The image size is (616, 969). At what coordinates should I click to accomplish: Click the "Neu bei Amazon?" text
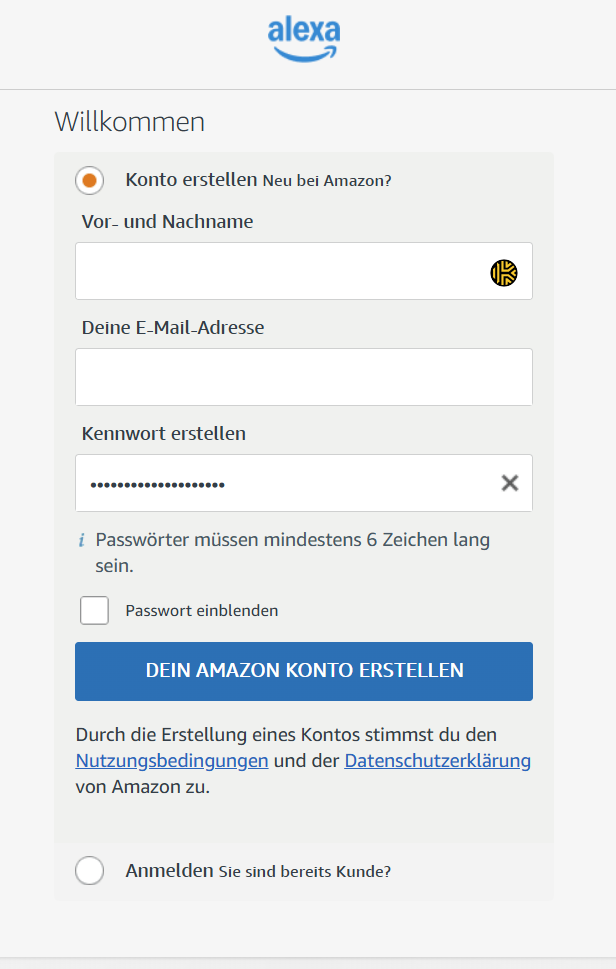tap(327, 181)
